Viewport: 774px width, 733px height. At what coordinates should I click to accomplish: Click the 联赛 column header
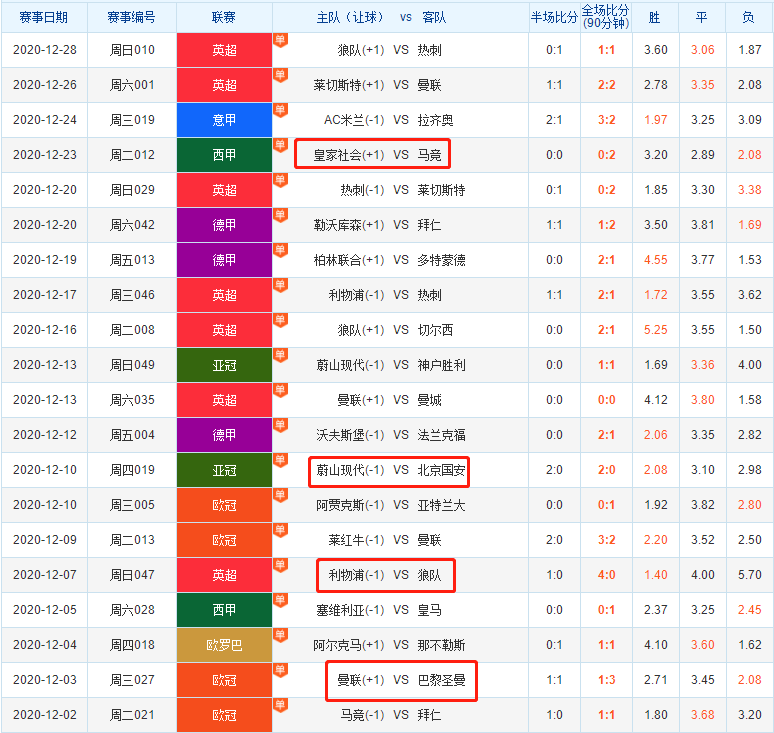click(224, 17)
